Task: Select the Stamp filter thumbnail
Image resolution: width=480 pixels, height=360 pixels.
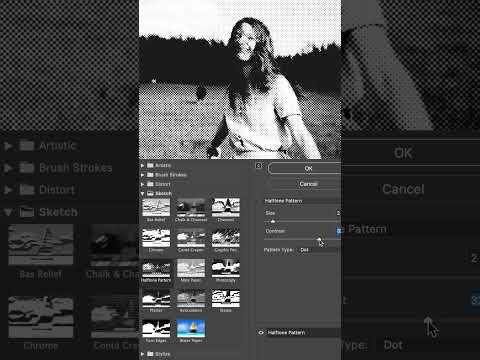Action: pos(226,298)
